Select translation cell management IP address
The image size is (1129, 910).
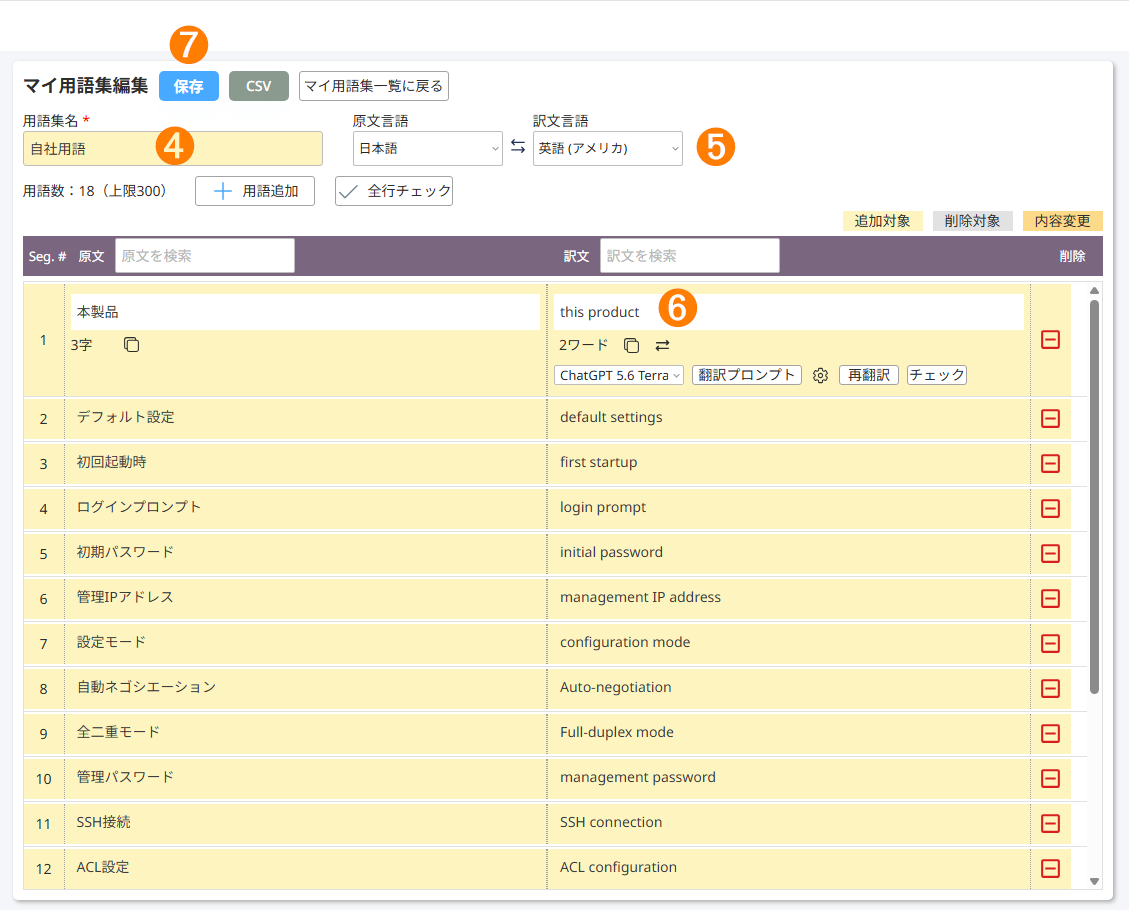788,598
